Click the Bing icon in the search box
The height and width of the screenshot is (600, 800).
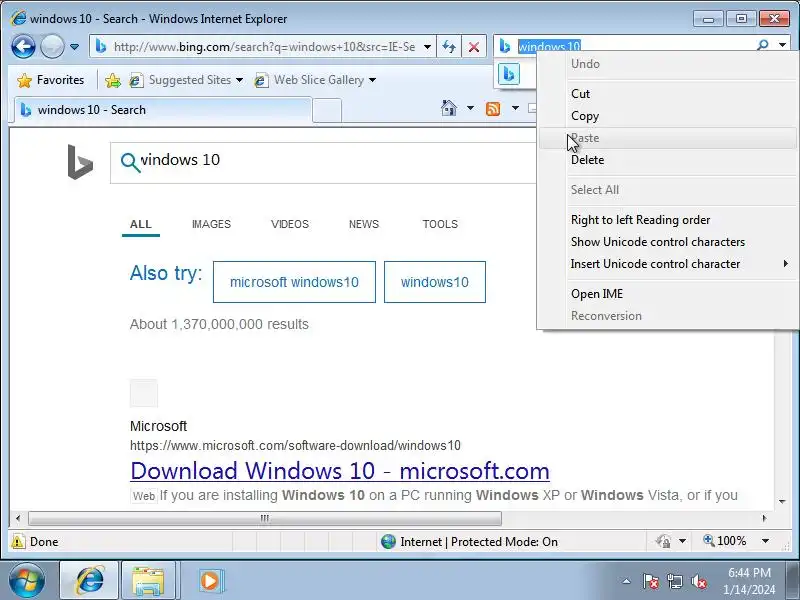(x=505, y=46)
